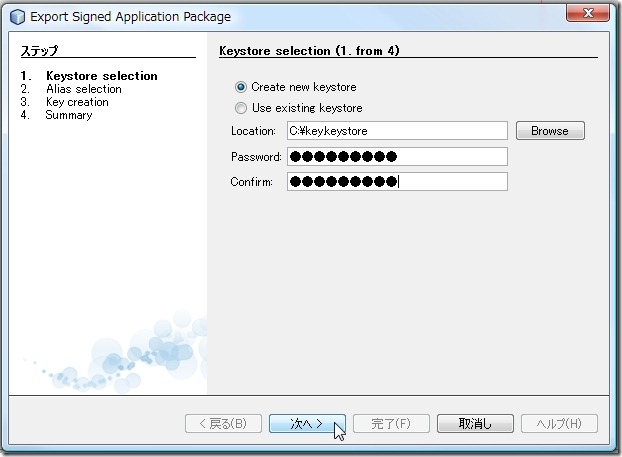Click the ステップ heading in the left panel
Viewport: 622px width, 457px height.
[40, 50]
